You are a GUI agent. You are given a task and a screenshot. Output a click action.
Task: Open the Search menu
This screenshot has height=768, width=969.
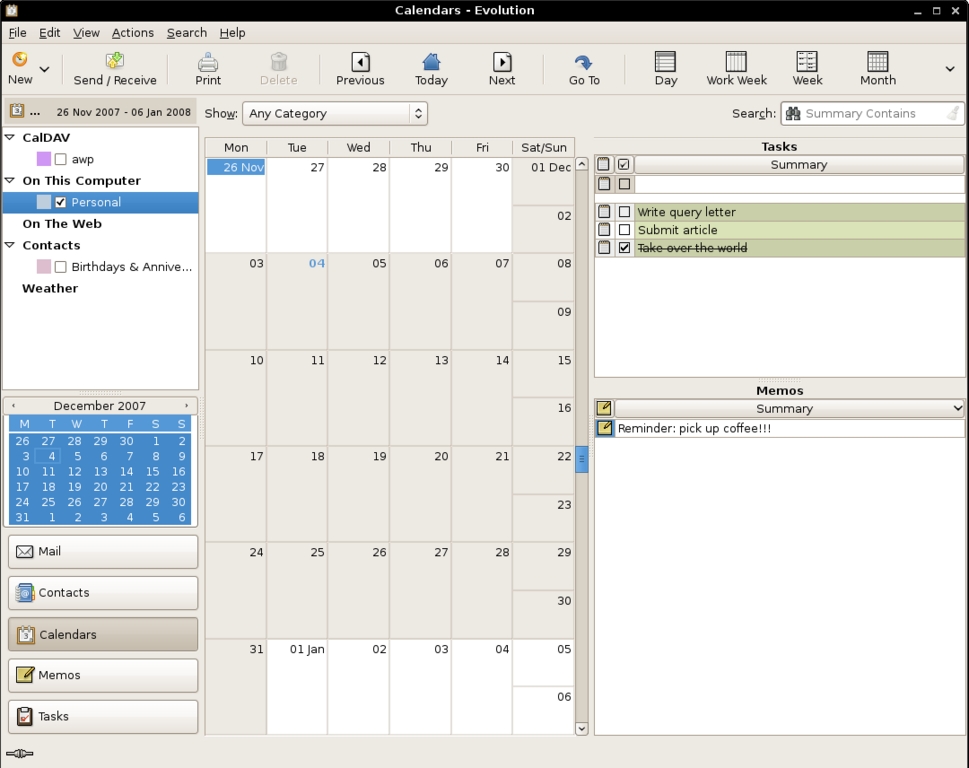[186, 33]
